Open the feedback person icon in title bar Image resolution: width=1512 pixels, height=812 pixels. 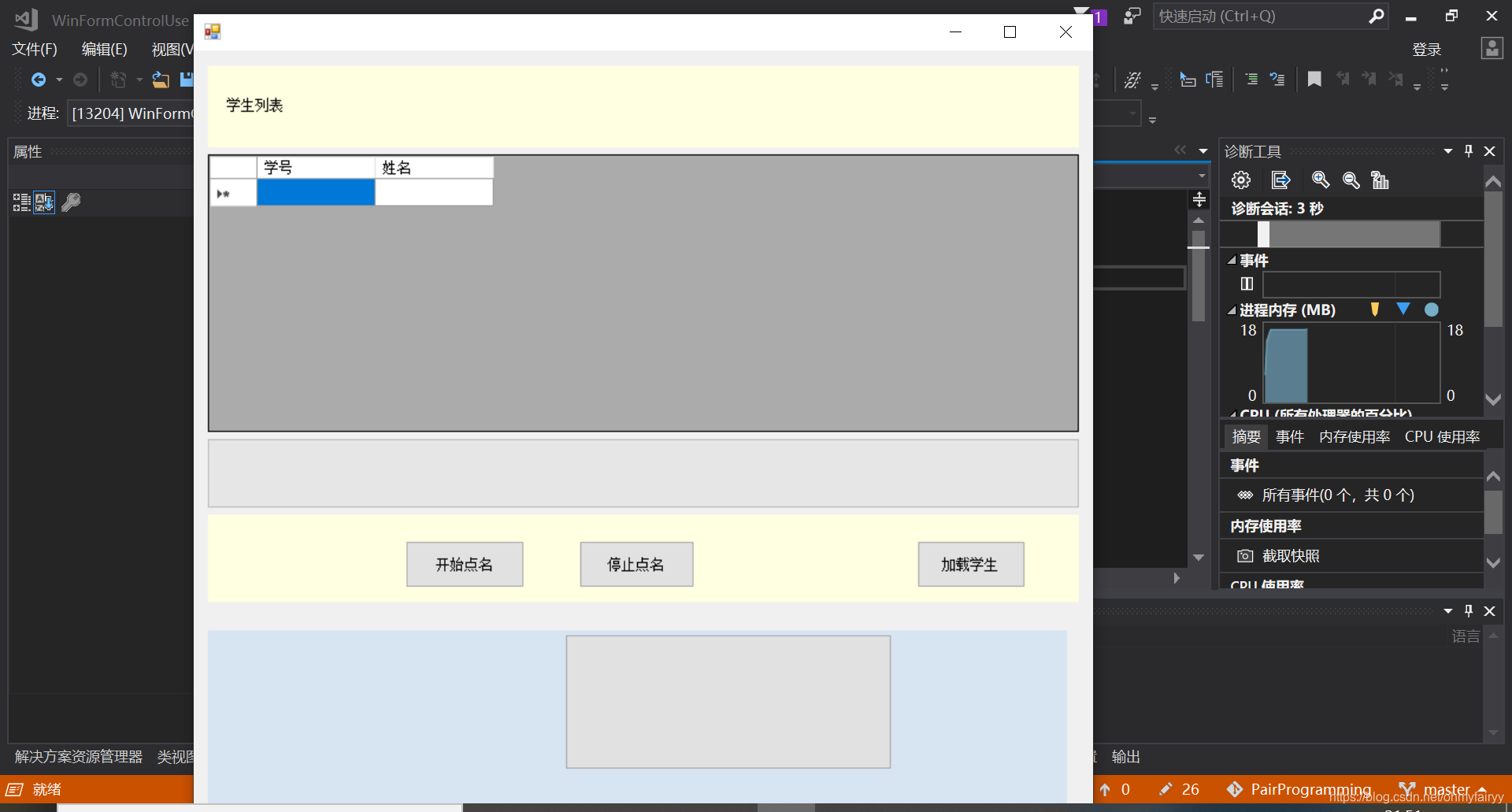coord(1132,16)
